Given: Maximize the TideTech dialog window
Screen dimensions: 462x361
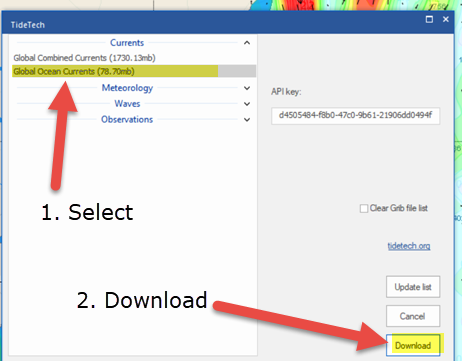Looking at the screenshot, I should tap(429, 19).
